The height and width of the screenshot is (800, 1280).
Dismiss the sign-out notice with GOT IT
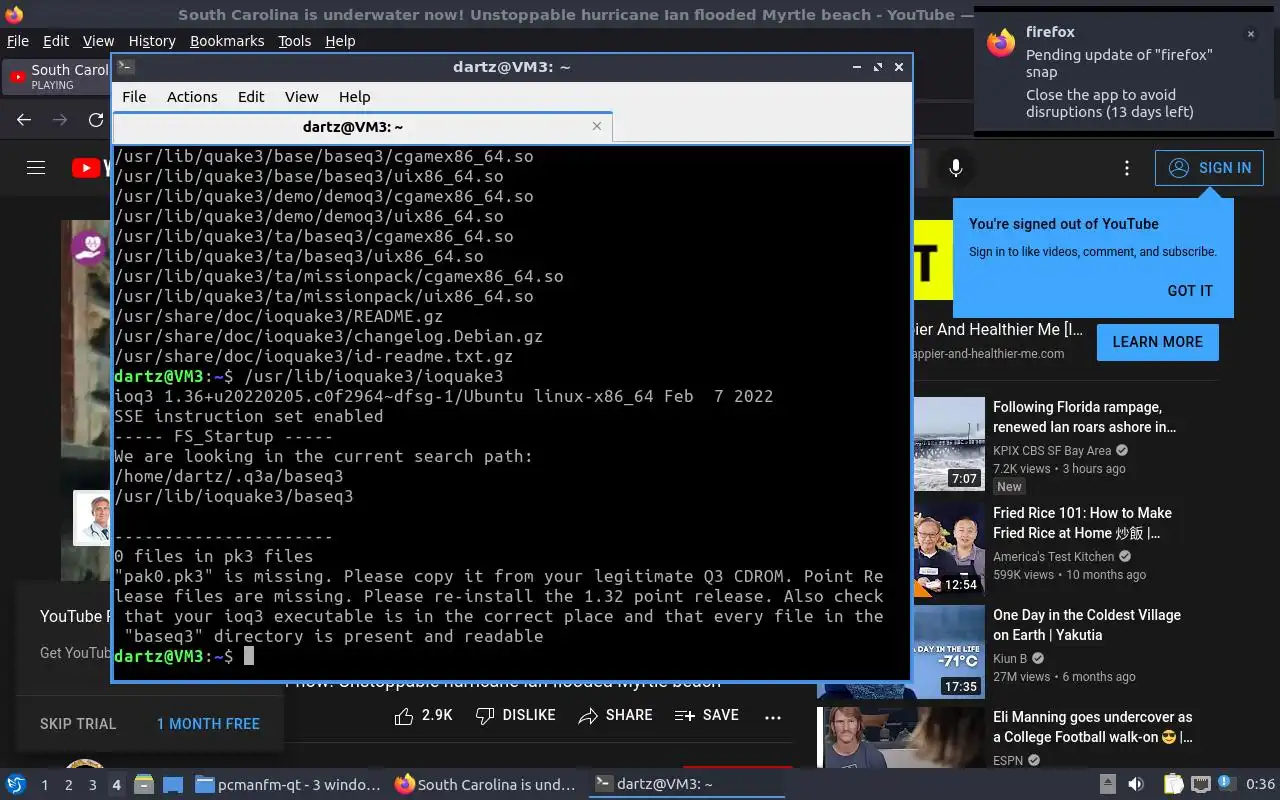(1190, 291)
